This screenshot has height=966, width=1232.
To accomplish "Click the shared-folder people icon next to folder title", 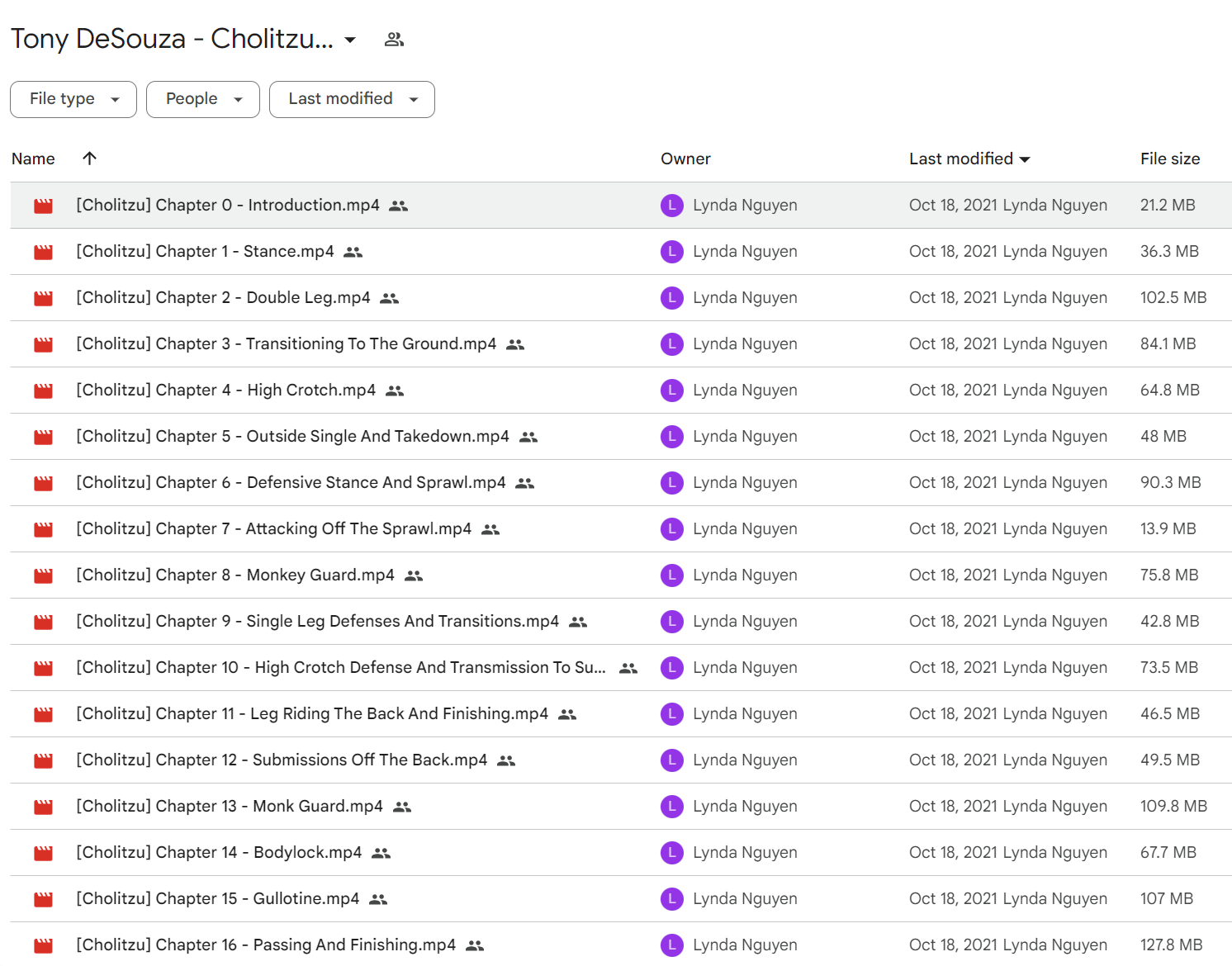I will 394,40.
